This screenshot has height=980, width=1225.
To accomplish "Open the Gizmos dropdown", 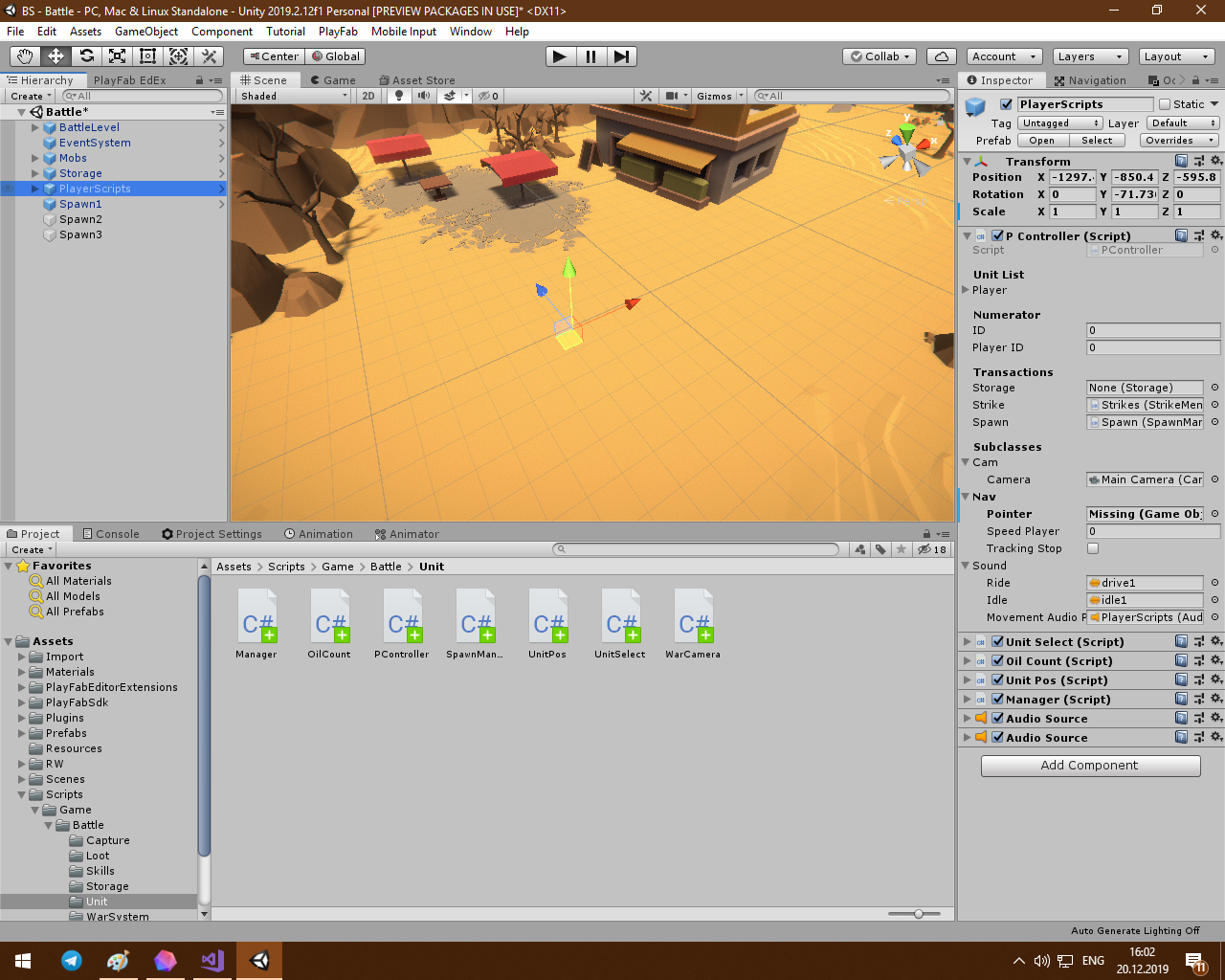I will point(720,96).
